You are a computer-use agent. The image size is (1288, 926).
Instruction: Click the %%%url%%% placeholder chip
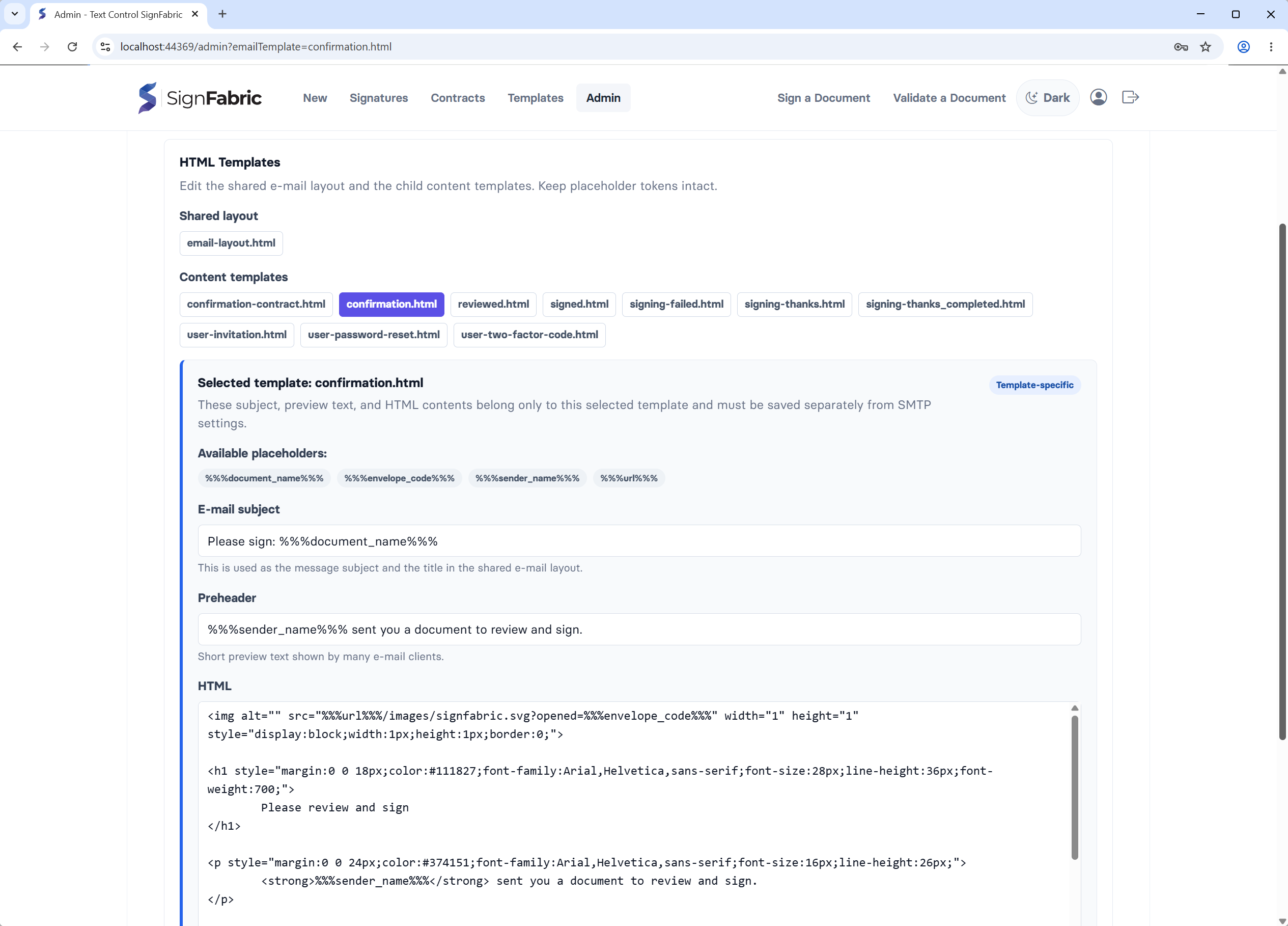629,478
